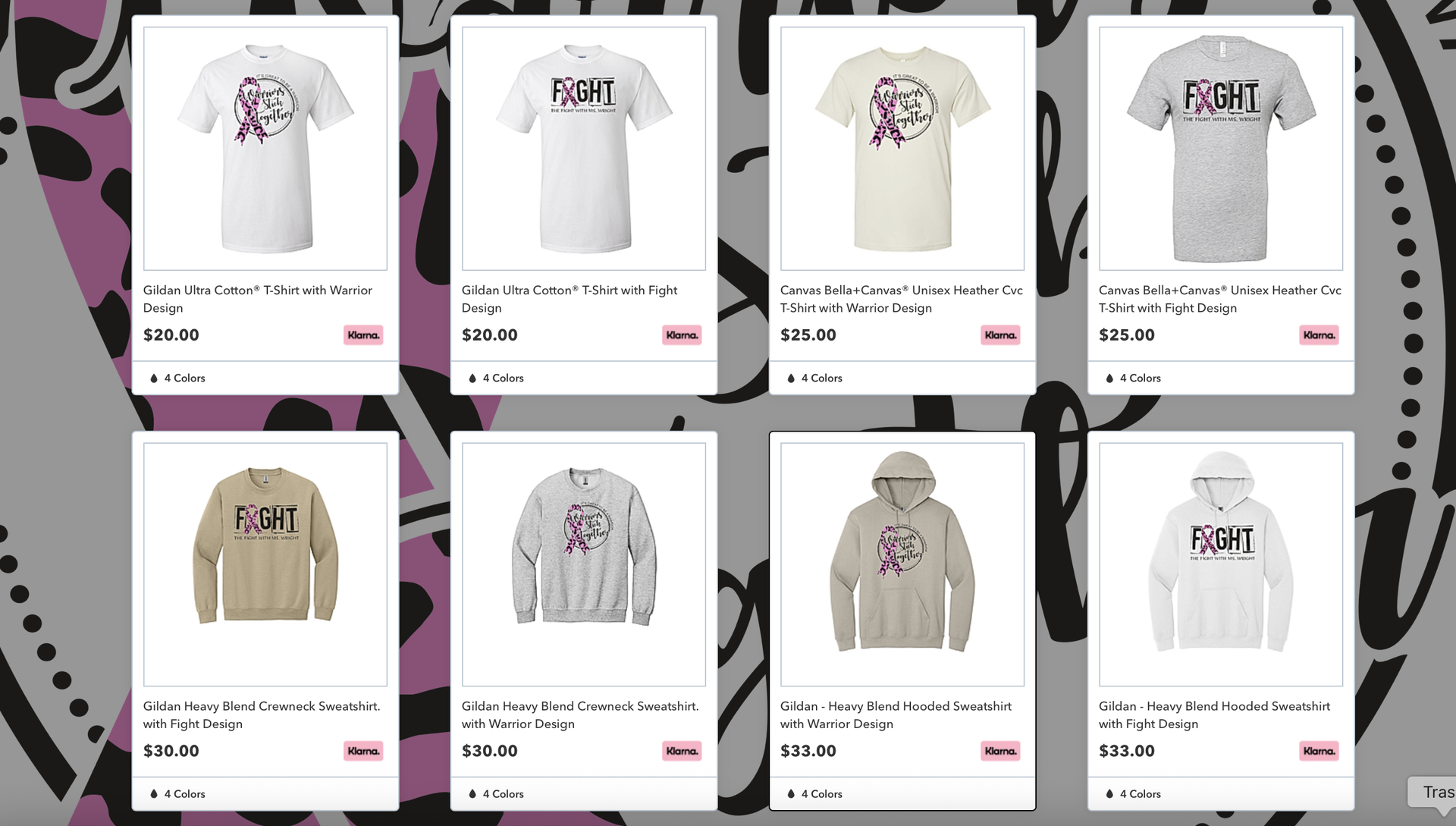
Task: Open Gildan Heavy Blend Crewneck Warrior Design link
Action: 580,715
